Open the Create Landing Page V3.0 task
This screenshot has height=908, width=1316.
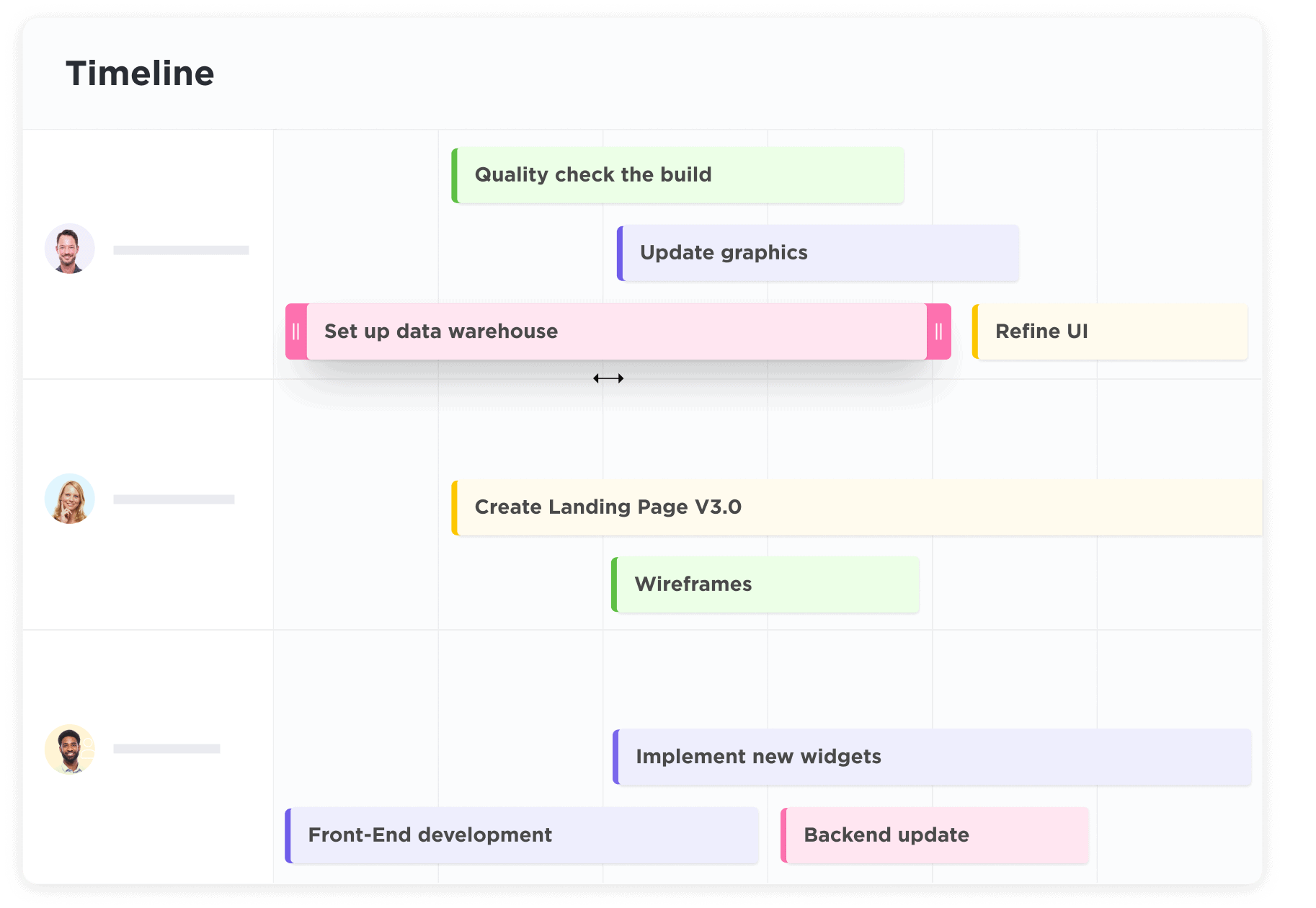(858, 507)
